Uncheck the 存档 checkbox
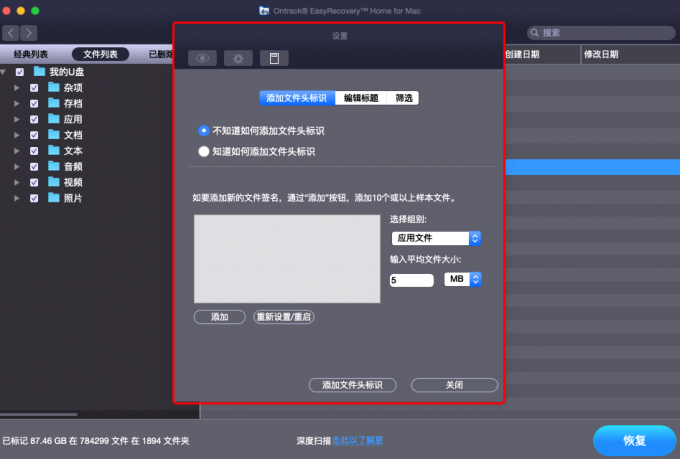 34,104
